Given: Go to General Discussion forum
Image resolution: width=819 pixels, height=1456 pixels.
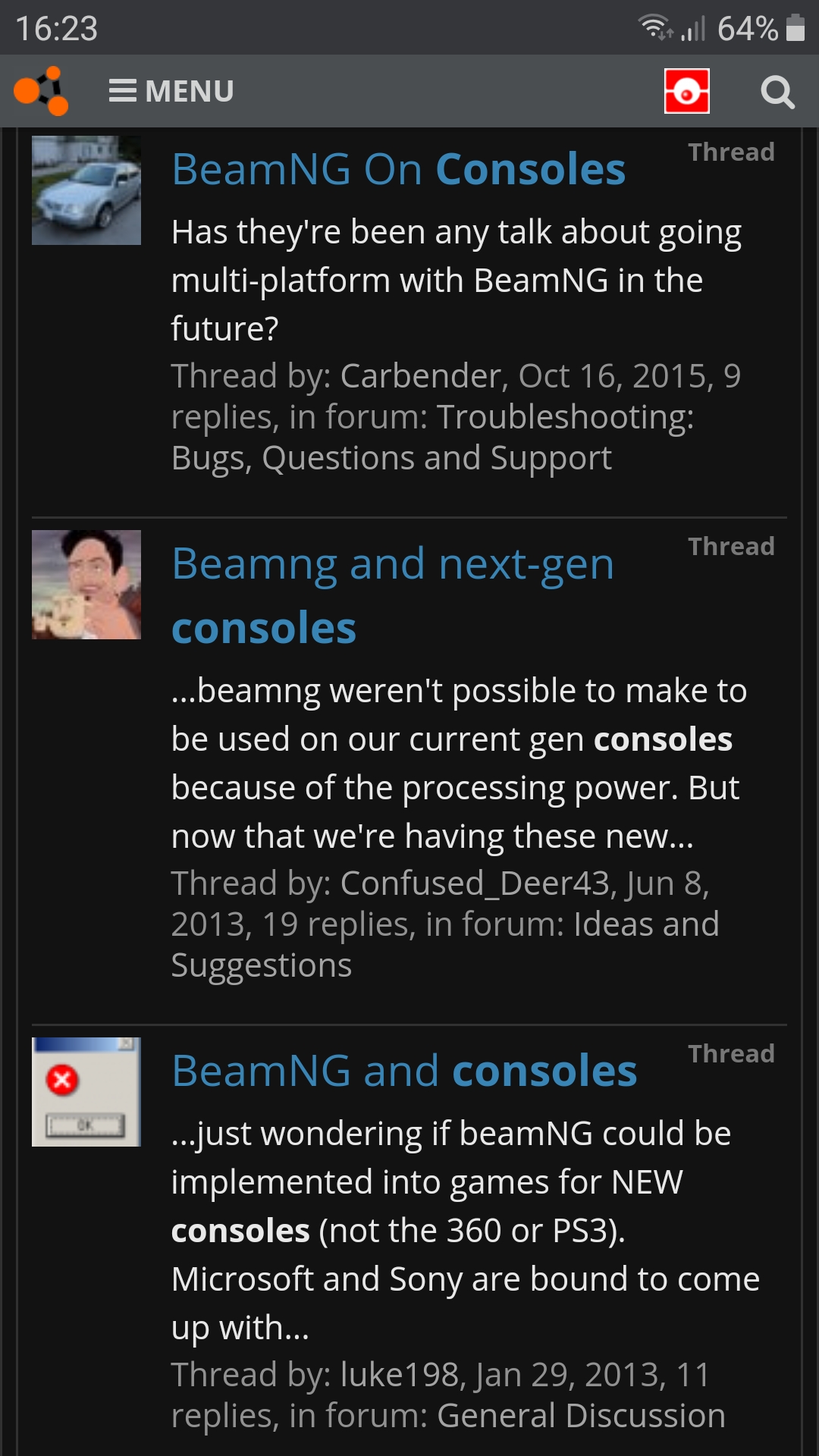Looking at the screenshot, I should point(581,1416).
